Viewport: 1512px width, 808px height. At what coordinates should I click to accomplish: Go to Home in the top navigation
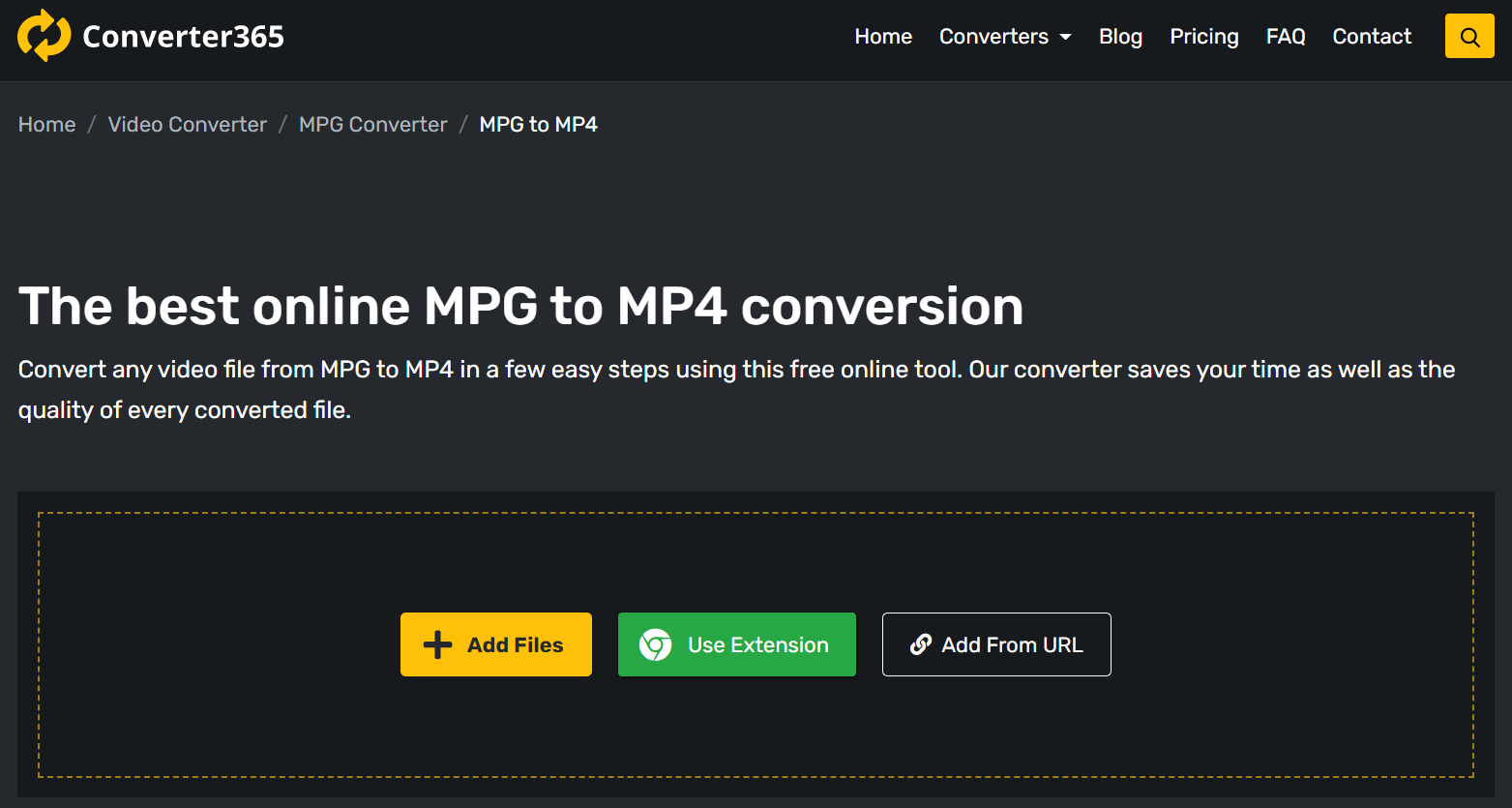pos(882,37)
